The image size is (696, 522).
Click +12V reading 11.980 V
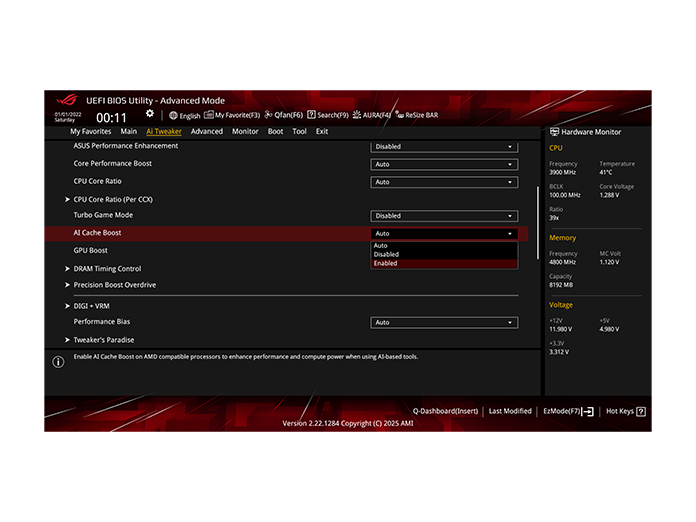click(x=561, y=329)
